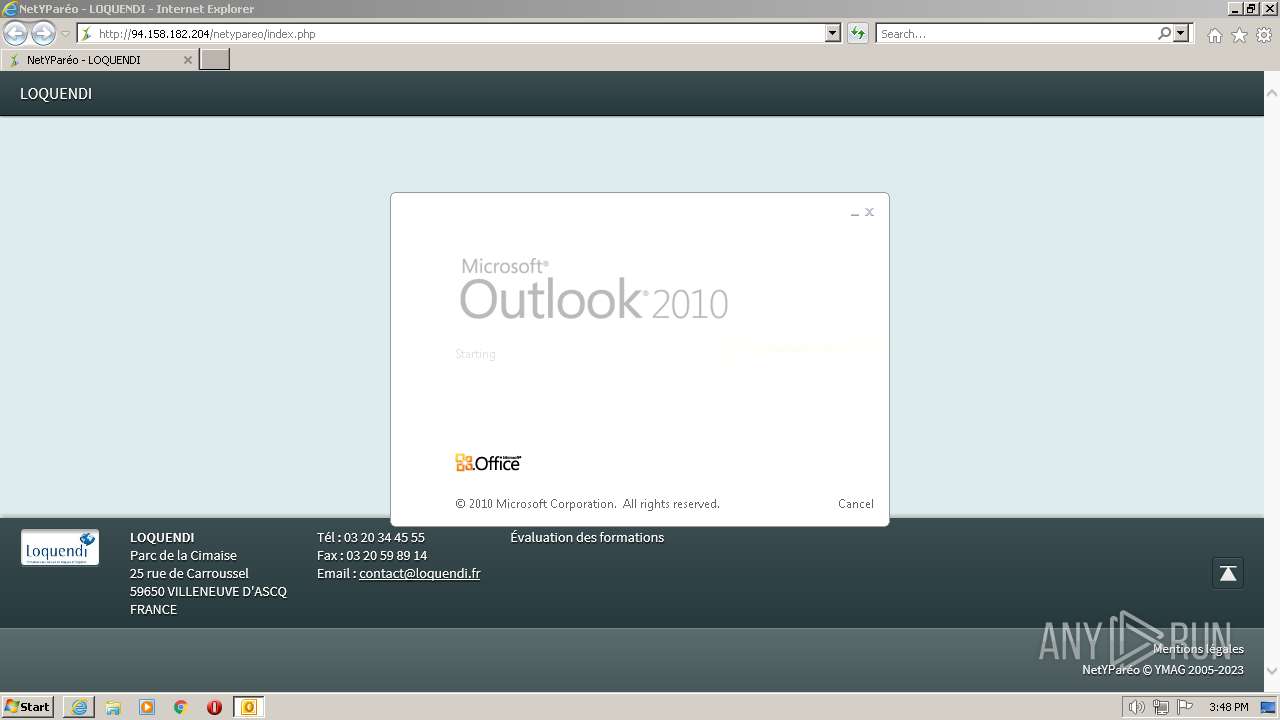Open the contact@loquendi.fr email link
The width and height of the screenshot is (1280, 720).
click(420, 574)
